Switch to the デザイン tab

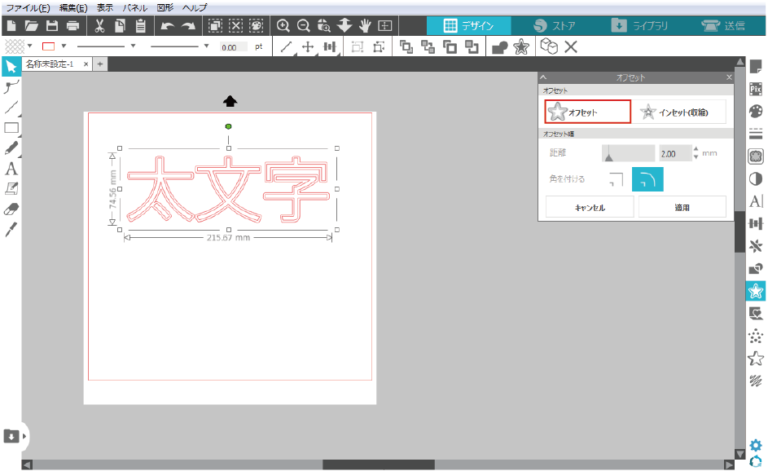pos(469,25)
